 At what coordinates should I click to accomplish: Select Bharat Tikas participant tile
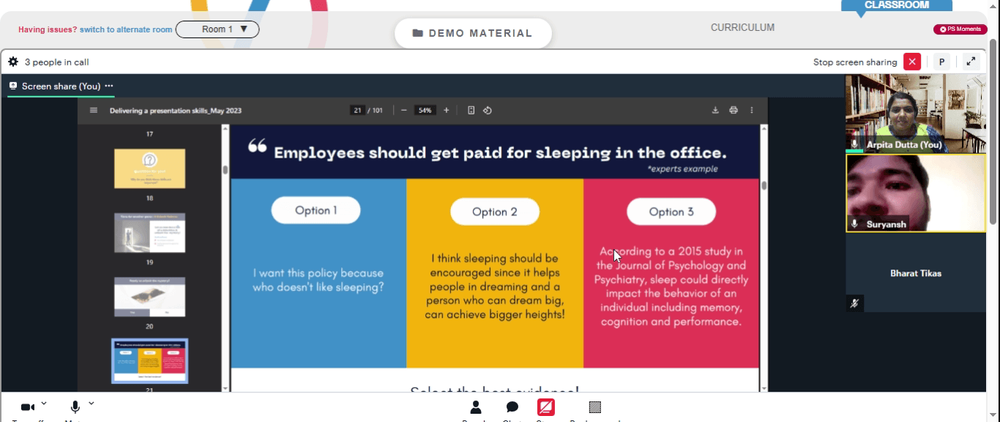[915, 273]
